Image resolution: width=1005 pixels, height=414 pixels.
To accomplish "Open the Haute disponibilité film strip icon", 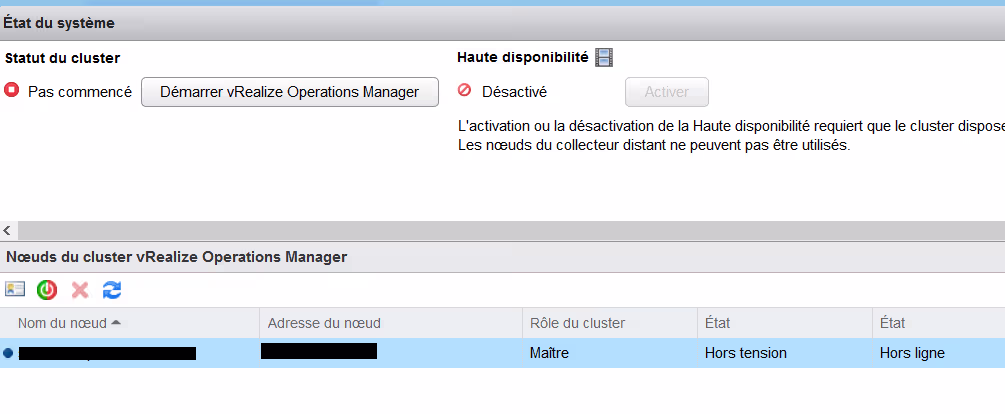I will (x=604, y=58).
